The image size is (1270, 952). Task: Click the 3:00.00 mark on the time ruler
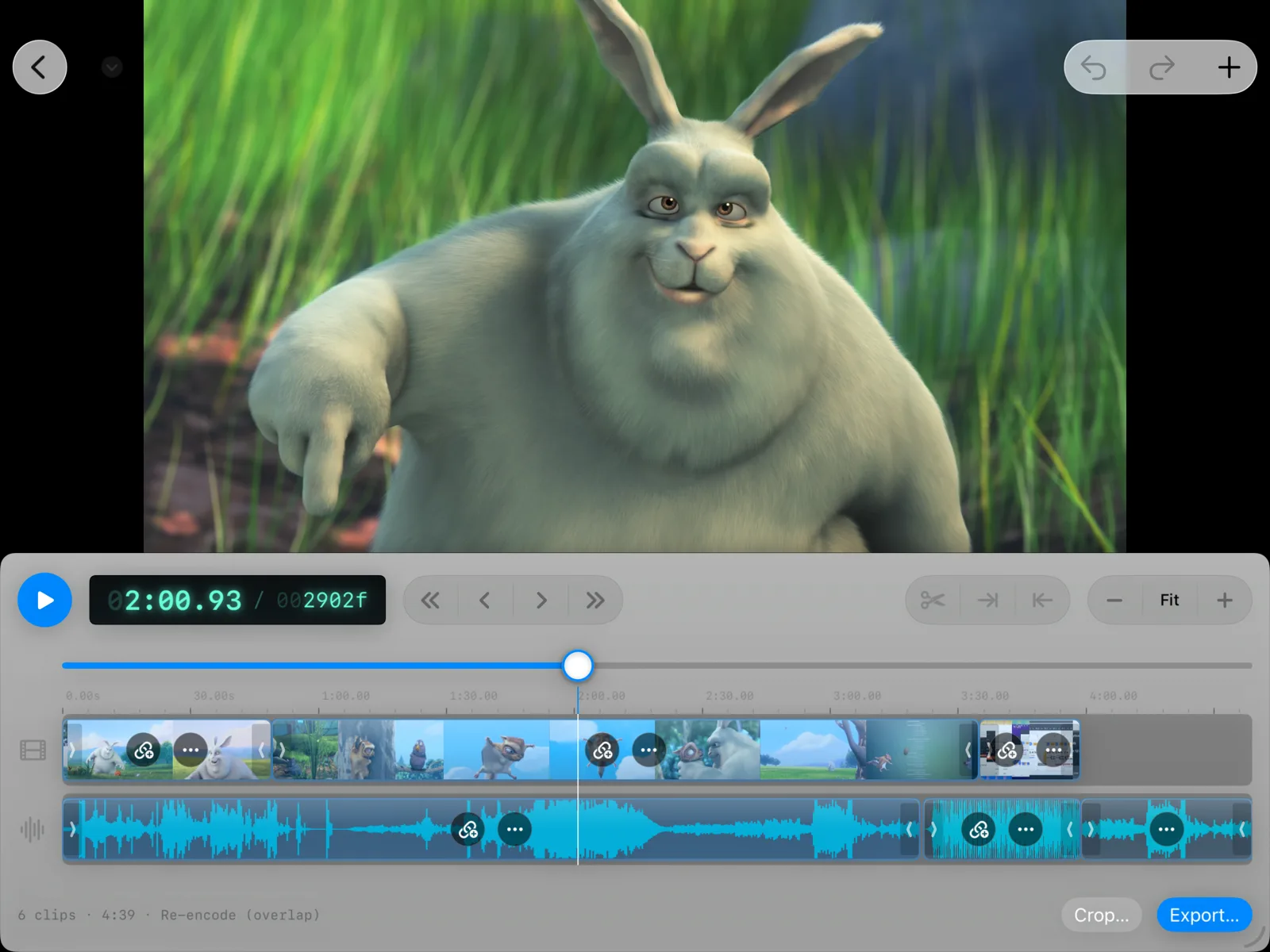pos(857,696)
